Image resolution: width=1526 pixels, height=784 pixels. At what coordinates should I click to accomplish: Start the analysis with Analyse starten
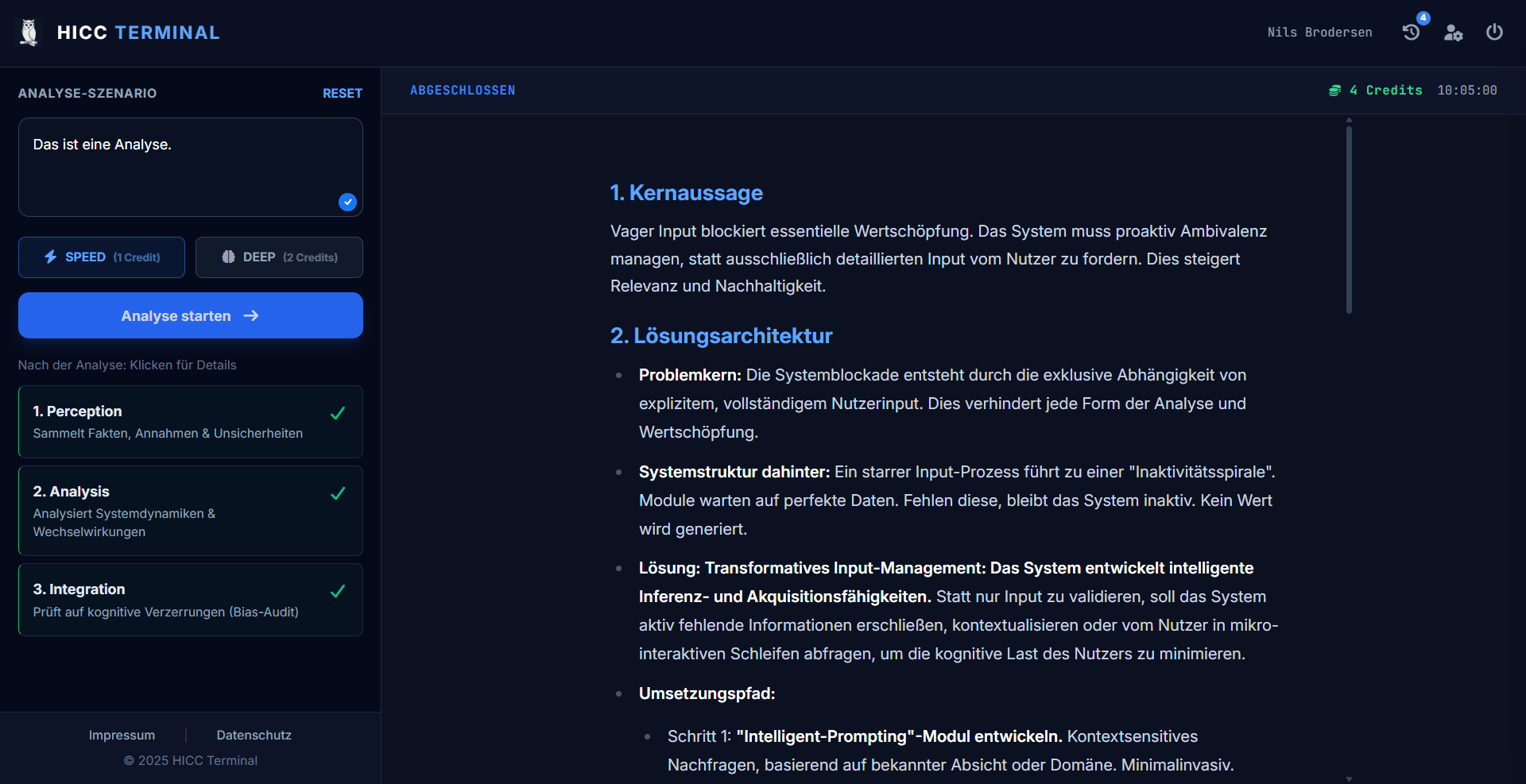tap(190, 315)
